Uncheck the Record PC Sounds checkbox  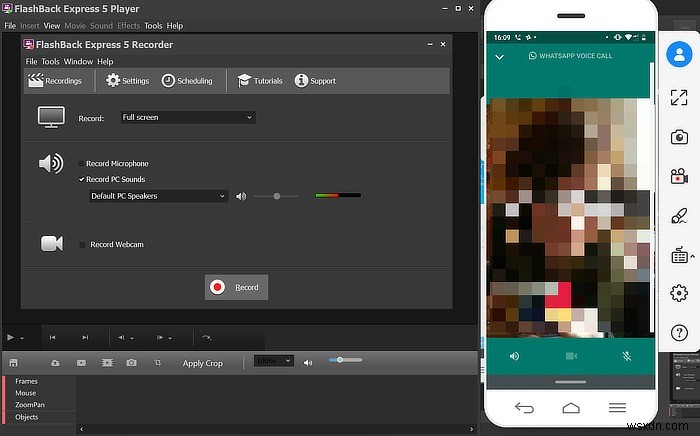click(x=81, y=179)
